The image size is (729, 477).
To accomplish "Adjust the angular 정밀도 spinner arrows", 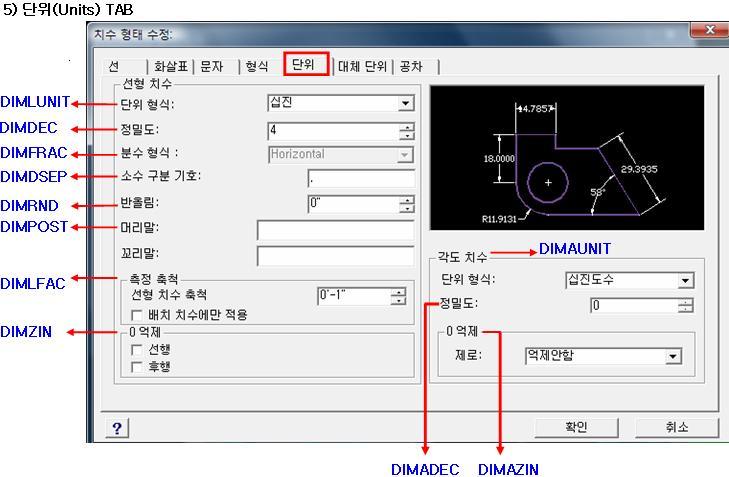I will point(686,305).
